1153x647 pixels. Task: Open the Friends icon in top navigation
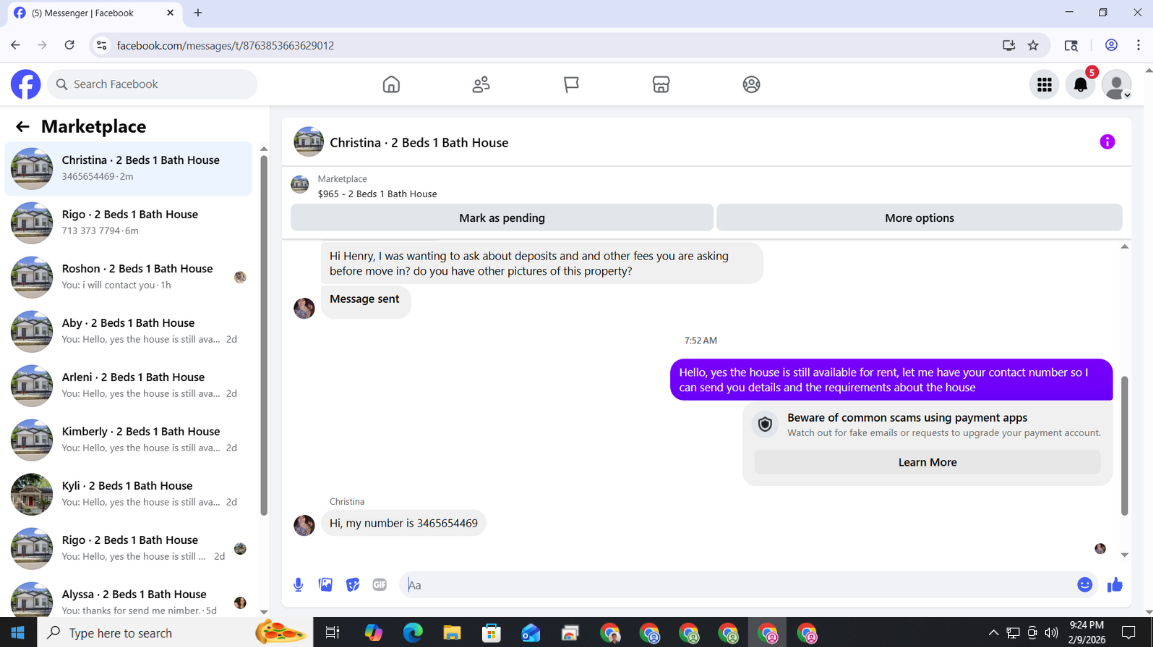pyautogui.click(x=481, y=85)
